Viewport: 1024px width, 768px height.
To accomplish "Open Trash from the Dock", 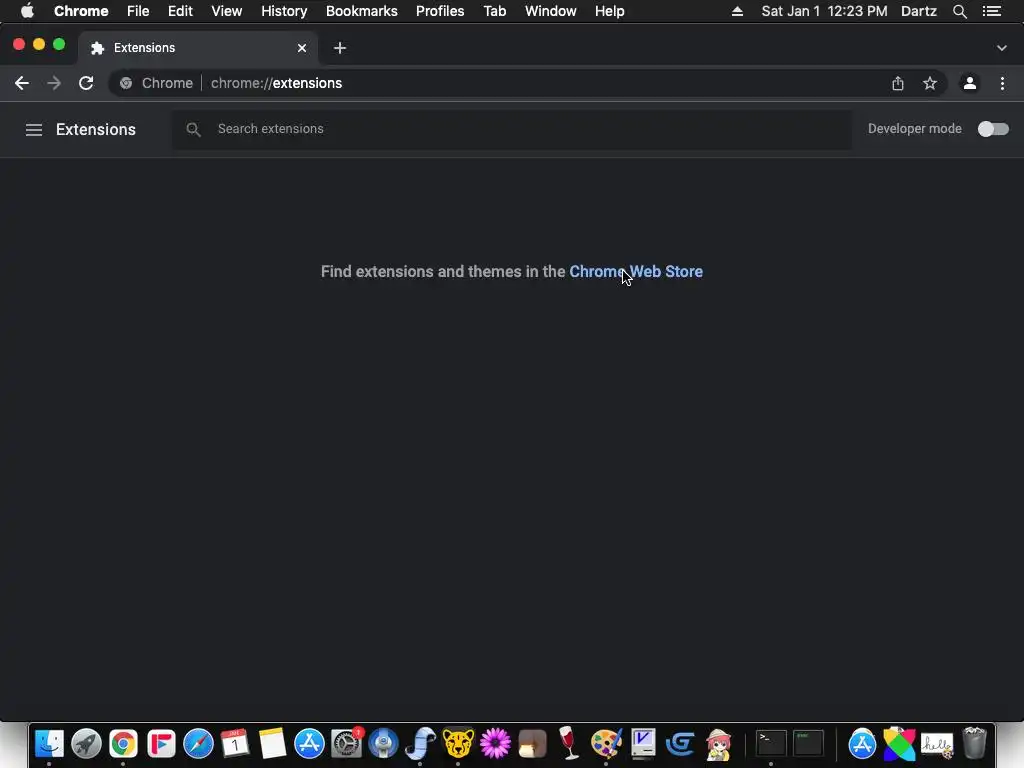I will tap(974, 744).
